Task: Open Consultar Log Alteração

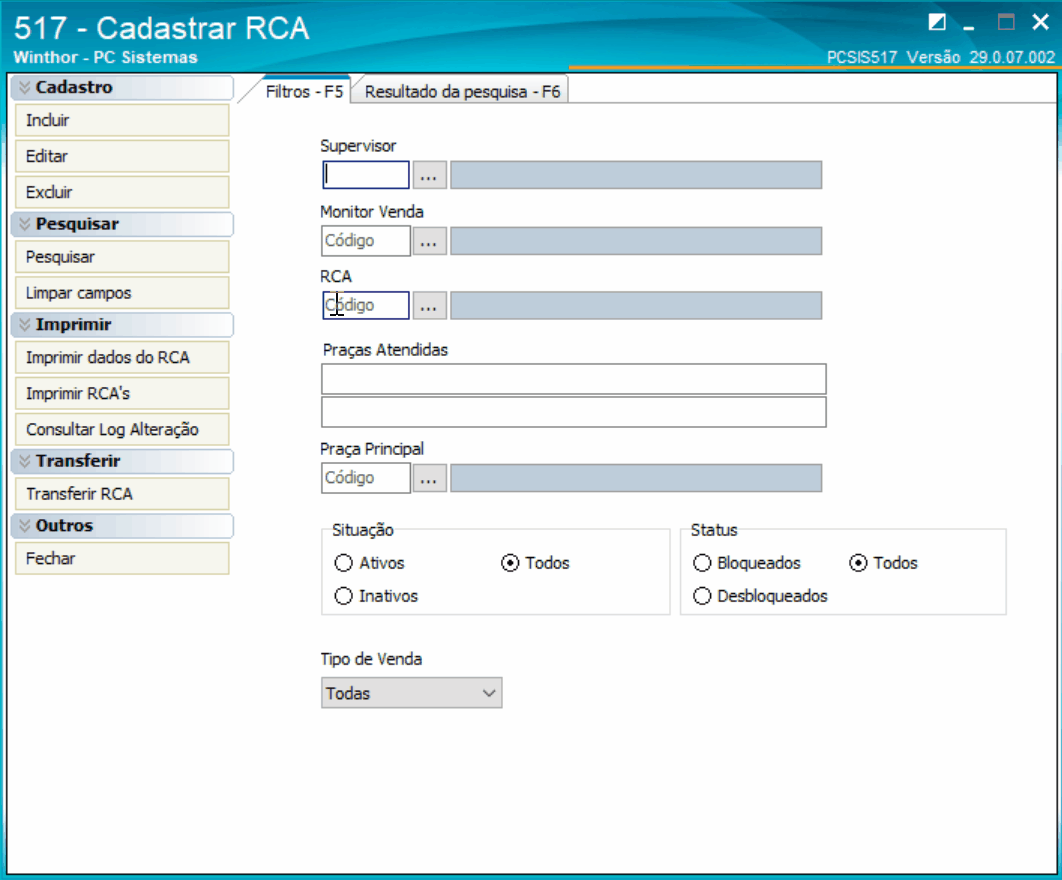Action: click(x=122, y=429)
